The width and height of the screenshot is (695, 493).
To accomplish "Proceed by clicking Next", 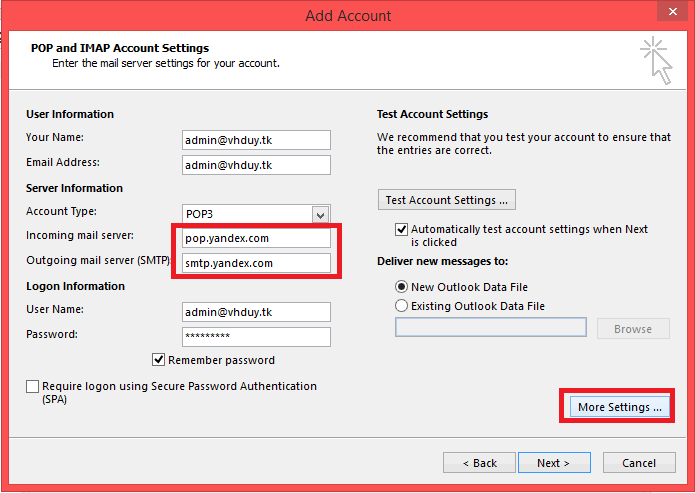I will pos(553,463).
